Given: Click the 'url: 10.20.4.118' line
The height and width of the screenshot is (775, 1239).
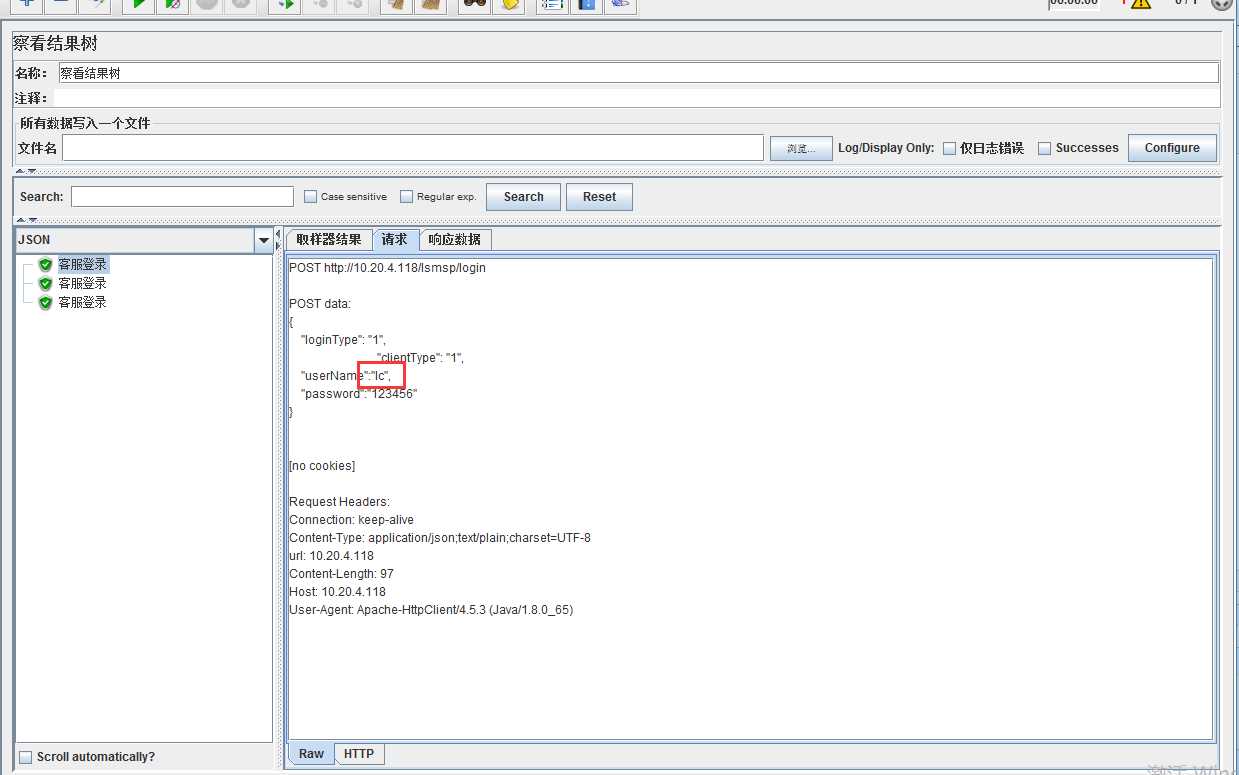Looking at the screenshot, I should [x=331, y=556].
